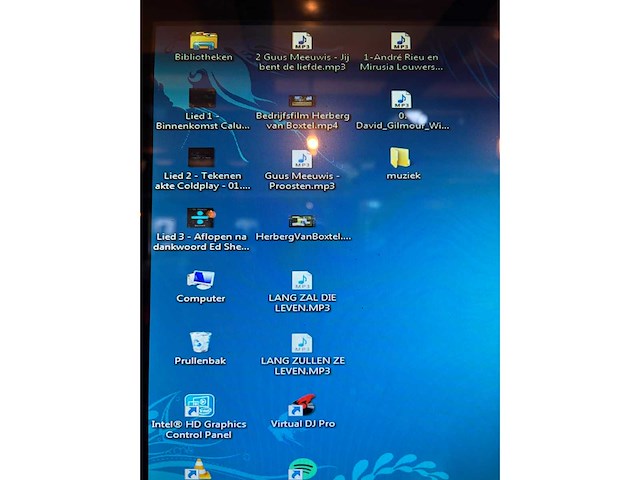Select Lied 3 - Aflopen na dankwoord file
Viewport: 640px width, 480px height.
tap(201, 218)
